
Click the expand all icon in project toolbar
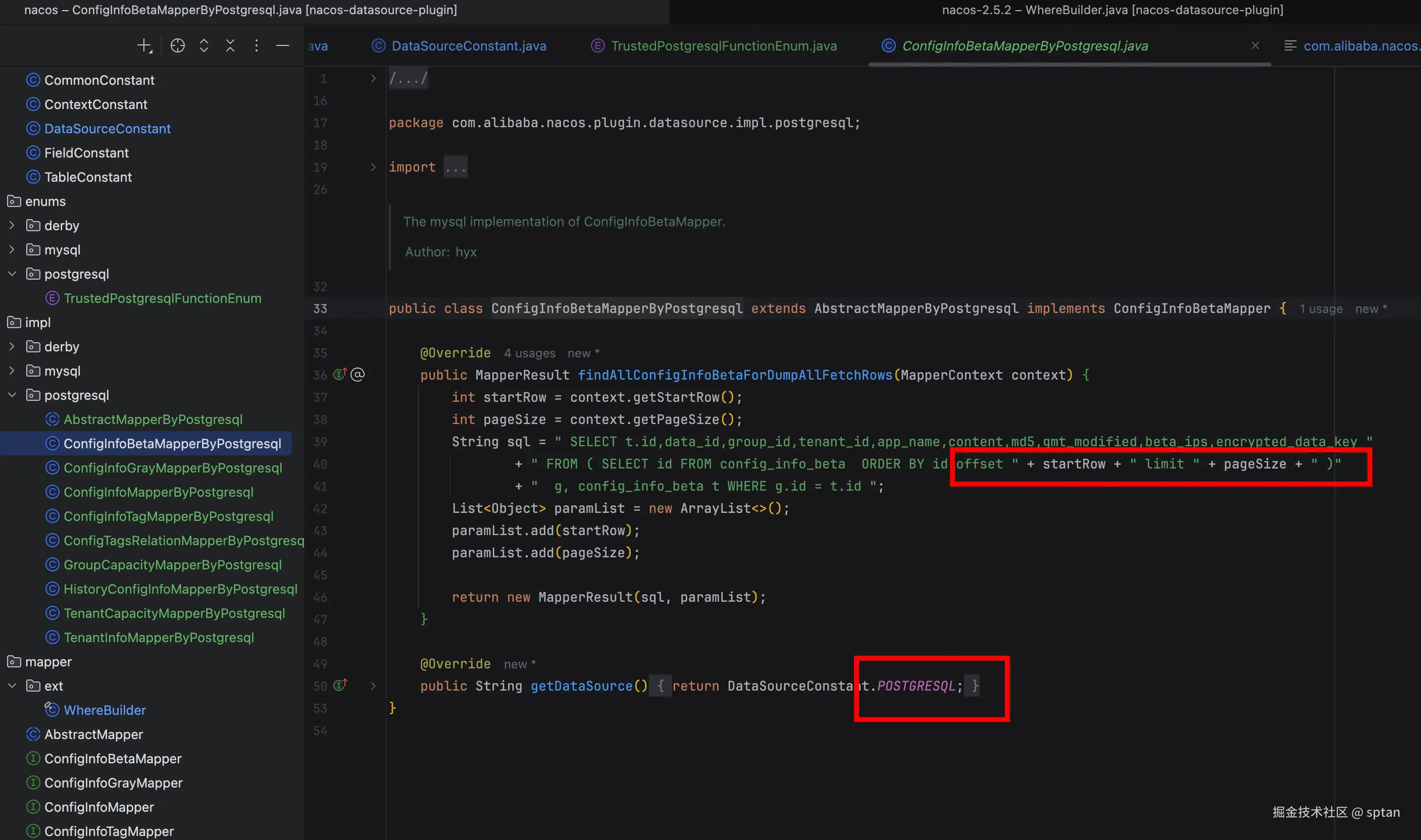tap(204, 46)
